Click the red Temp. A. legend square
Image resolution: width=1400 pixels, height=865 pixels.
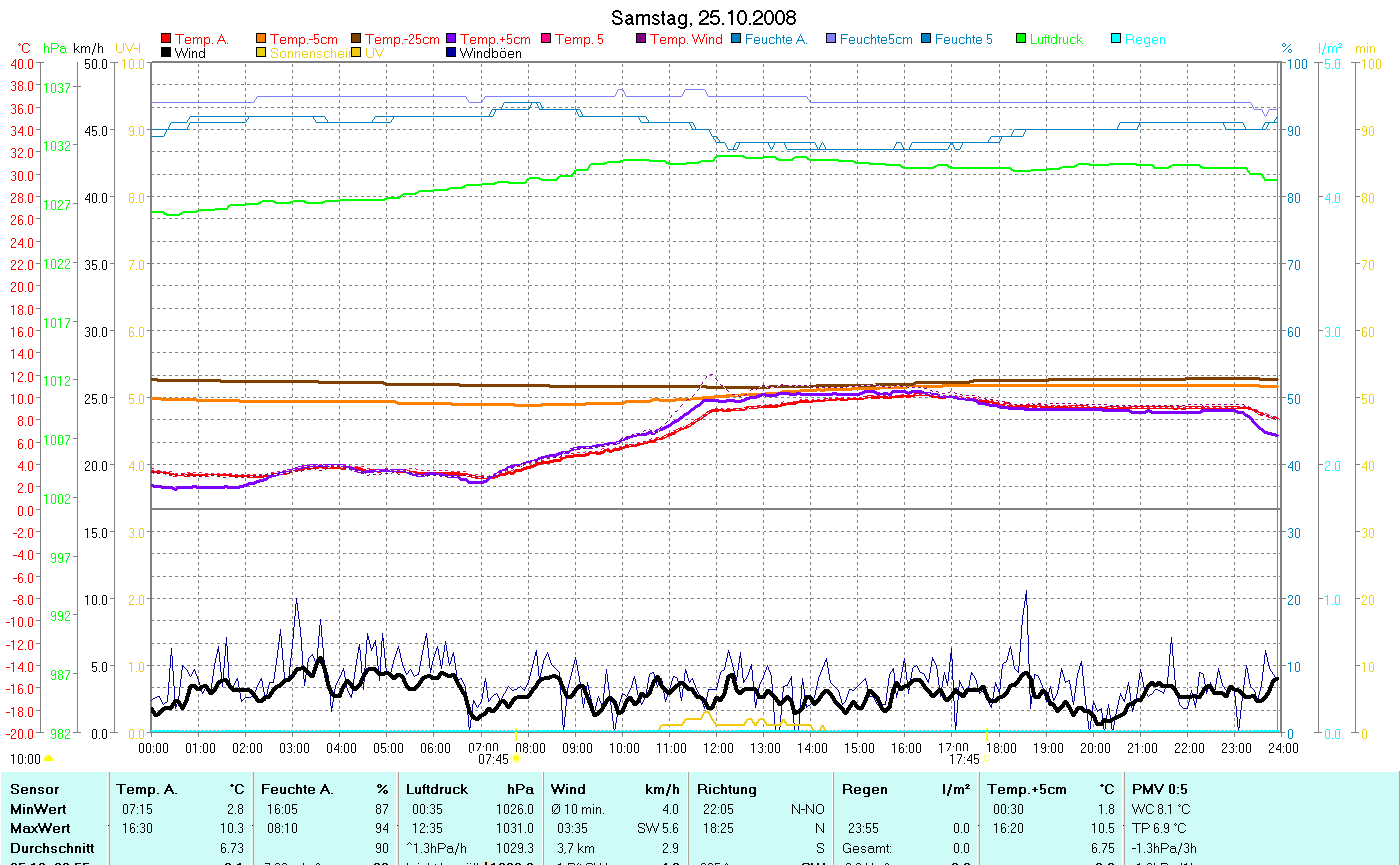click(x=166, y=39)
